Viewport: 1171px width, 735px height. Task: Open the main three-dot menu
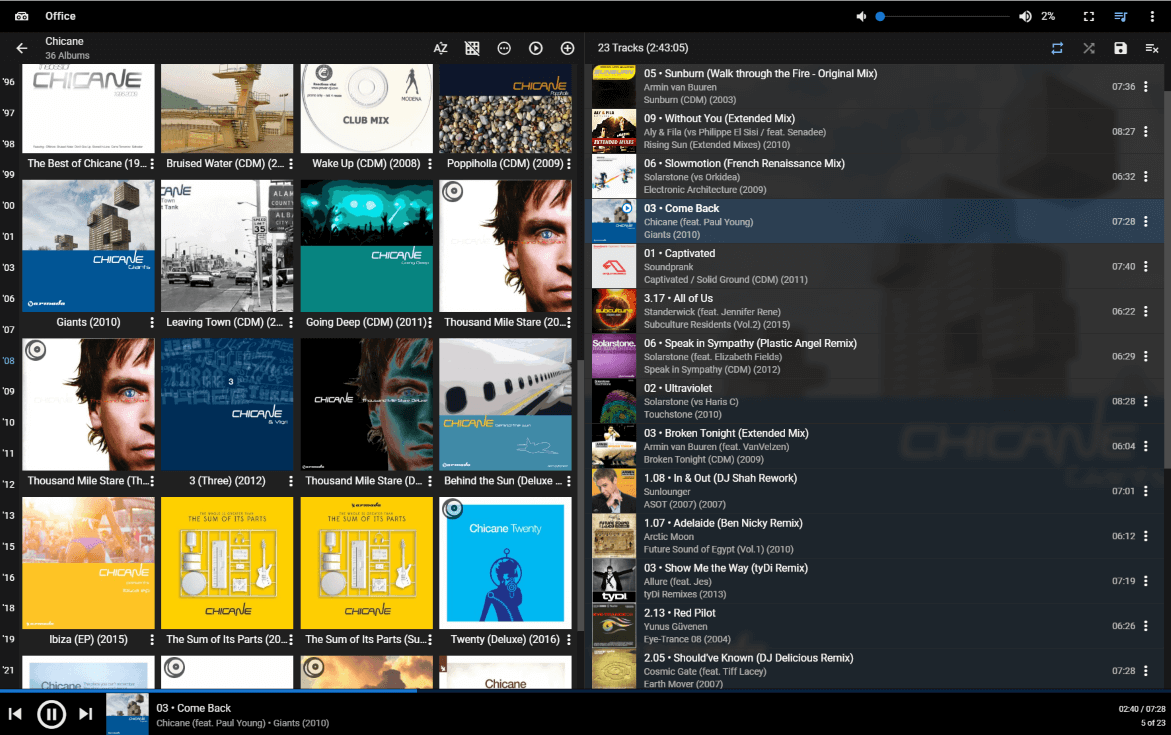click(x=1152, y=16)
